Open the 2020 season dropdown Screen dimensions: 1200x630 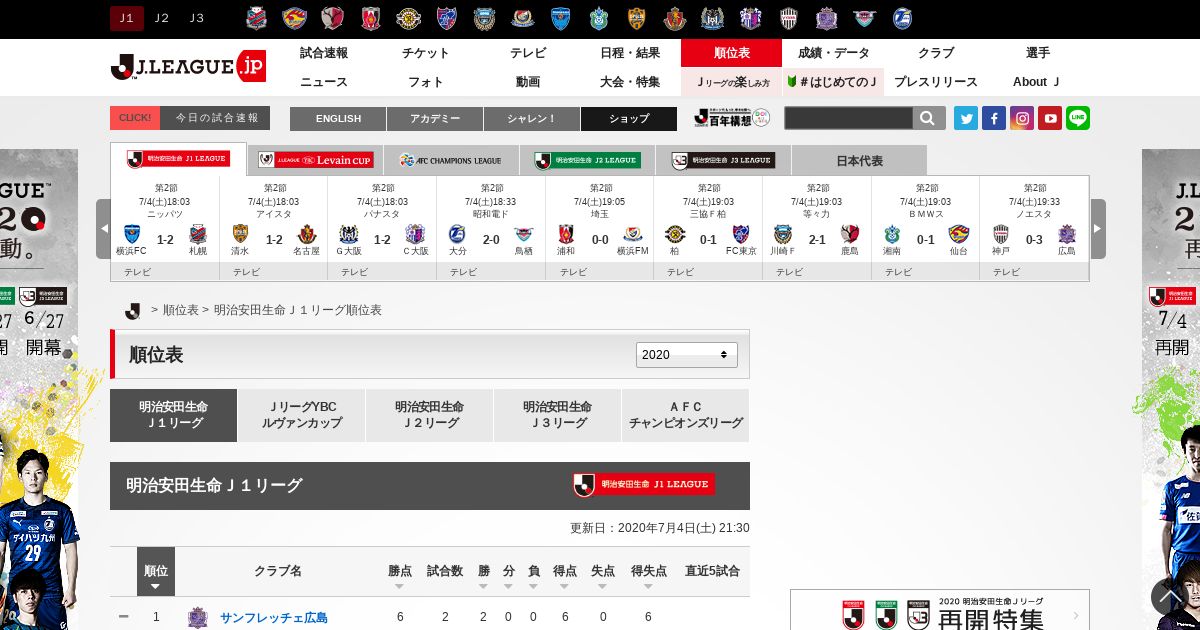687,355
